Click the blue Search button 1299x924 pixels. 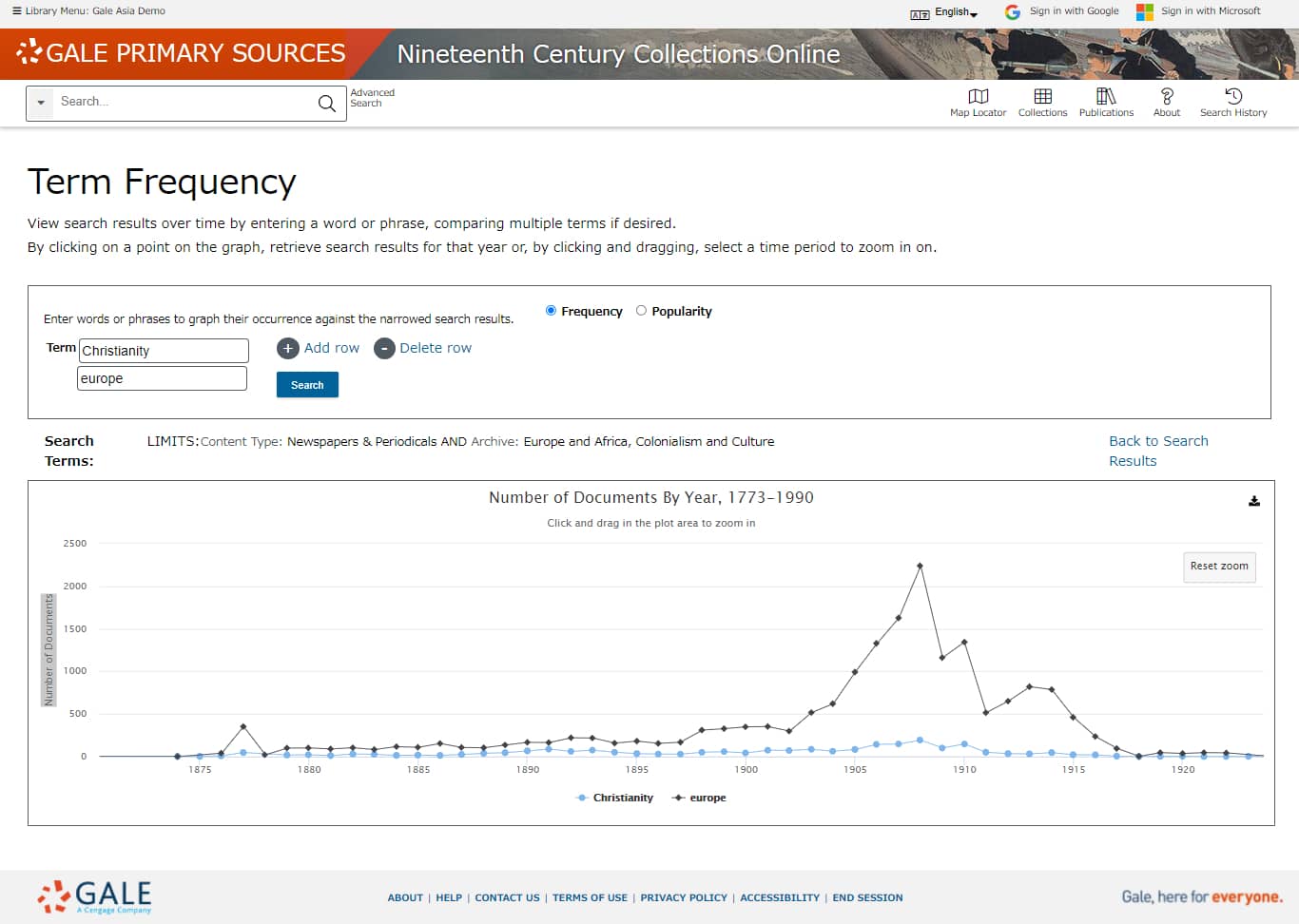coord(307,385)
